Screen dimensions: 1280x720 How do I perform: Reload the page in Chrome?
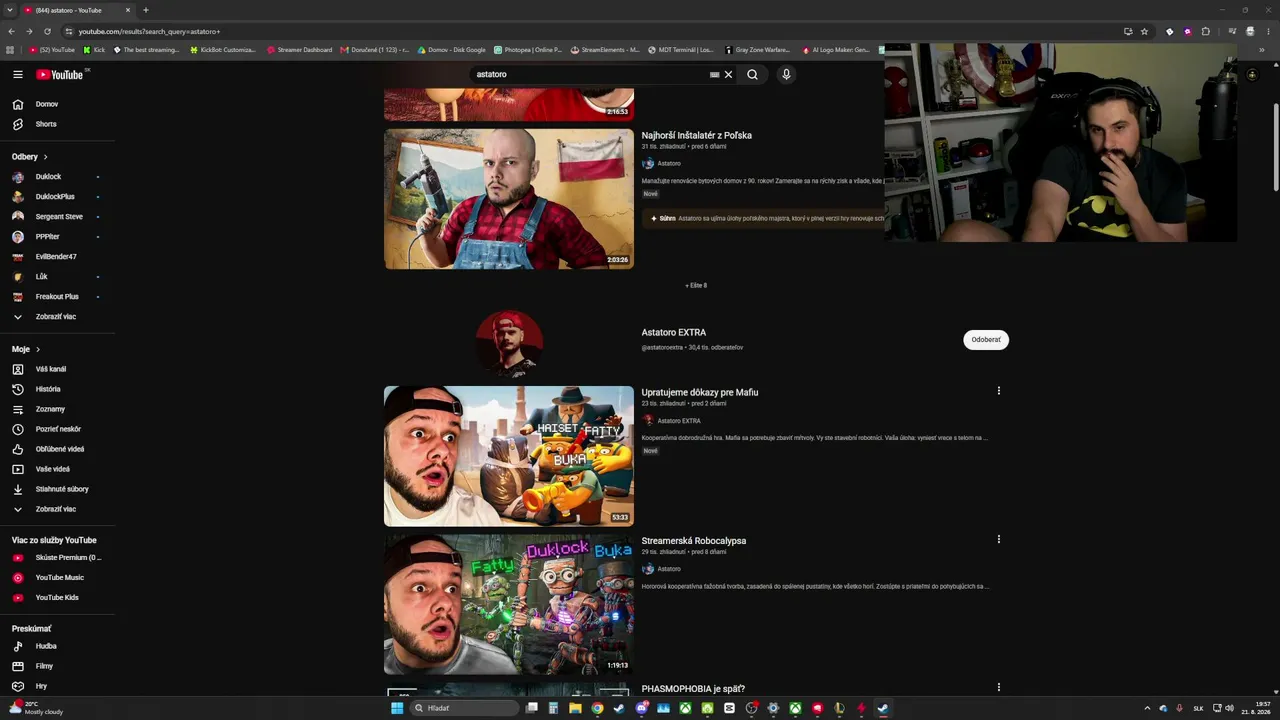(47, 31)
